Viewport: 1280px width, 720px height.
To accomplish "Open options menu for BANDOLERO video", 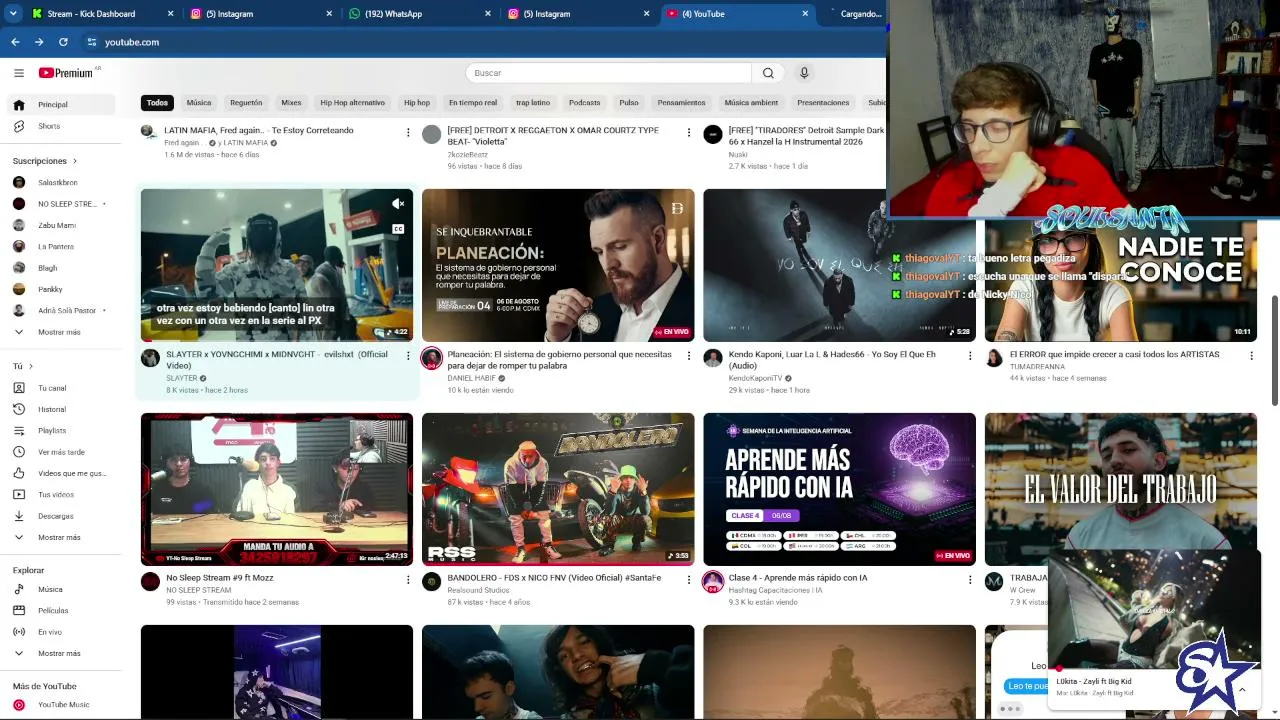I will point(688,579).
